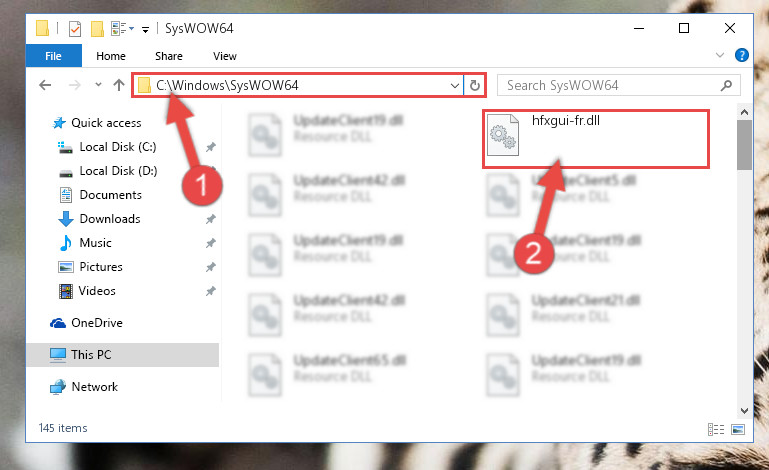Screen dimensions: 769x470
Task: Click the Back navigation arrow
Action: (x=45, y=85)
